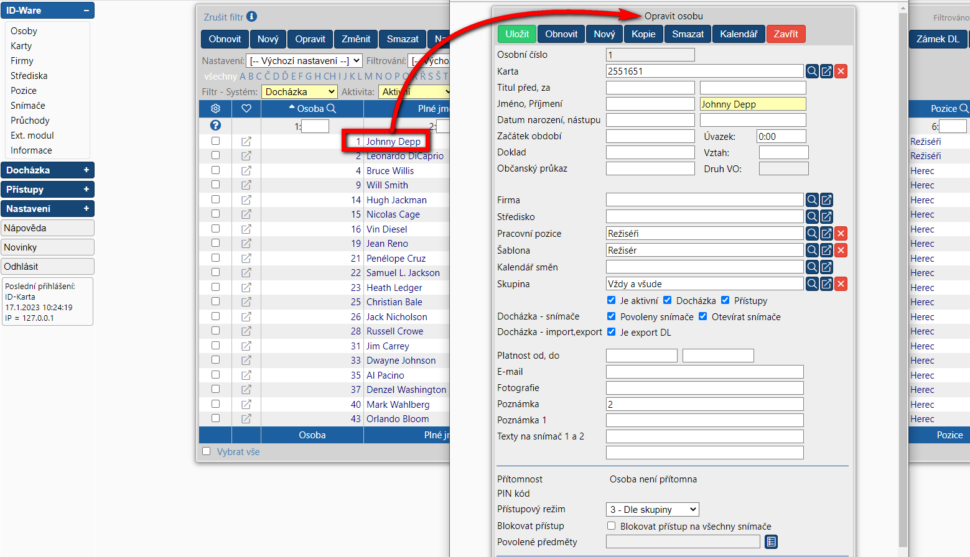Click the info icon beside Zrušit filtr

tap(252, 17)
